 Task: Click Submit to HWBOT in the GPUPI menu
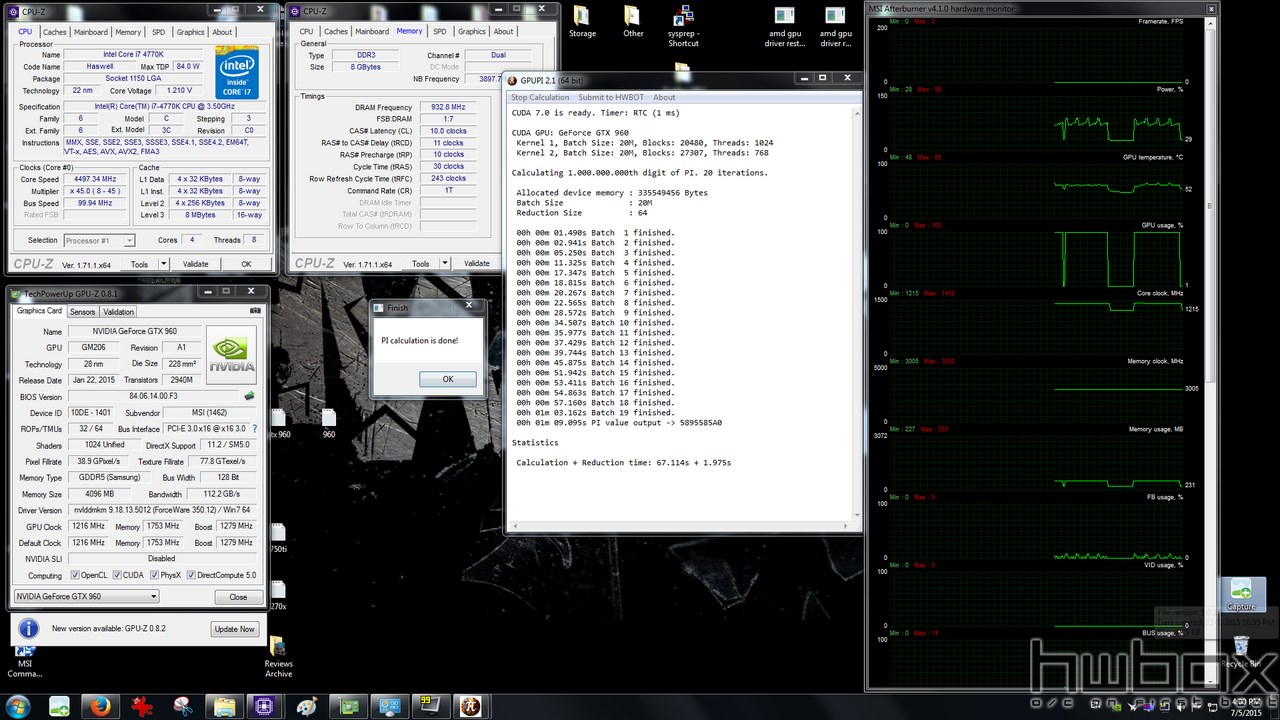[x=611, y=97]
